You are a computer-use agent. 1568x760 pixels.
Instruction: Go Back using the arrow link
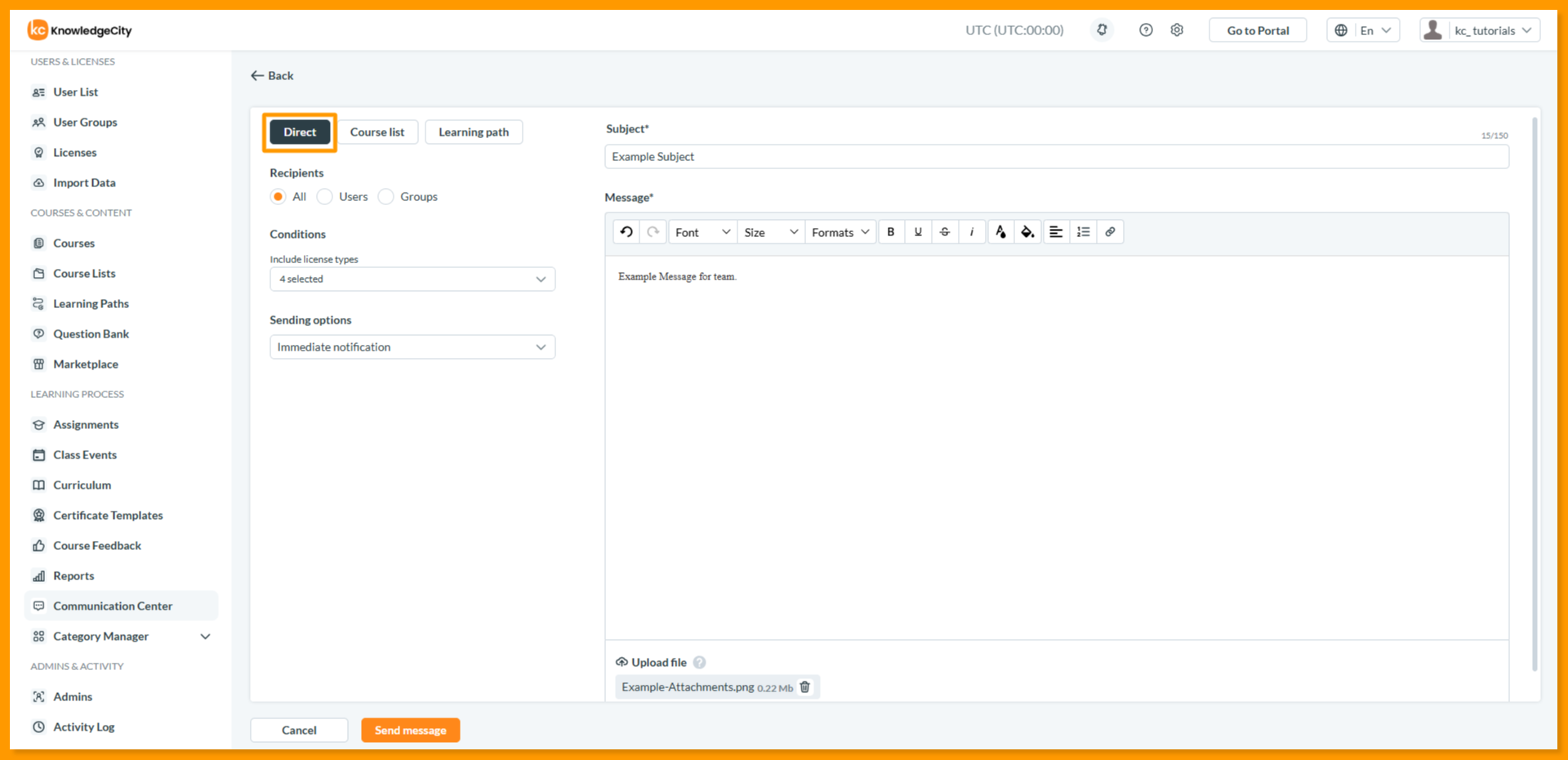pos(272,76)
